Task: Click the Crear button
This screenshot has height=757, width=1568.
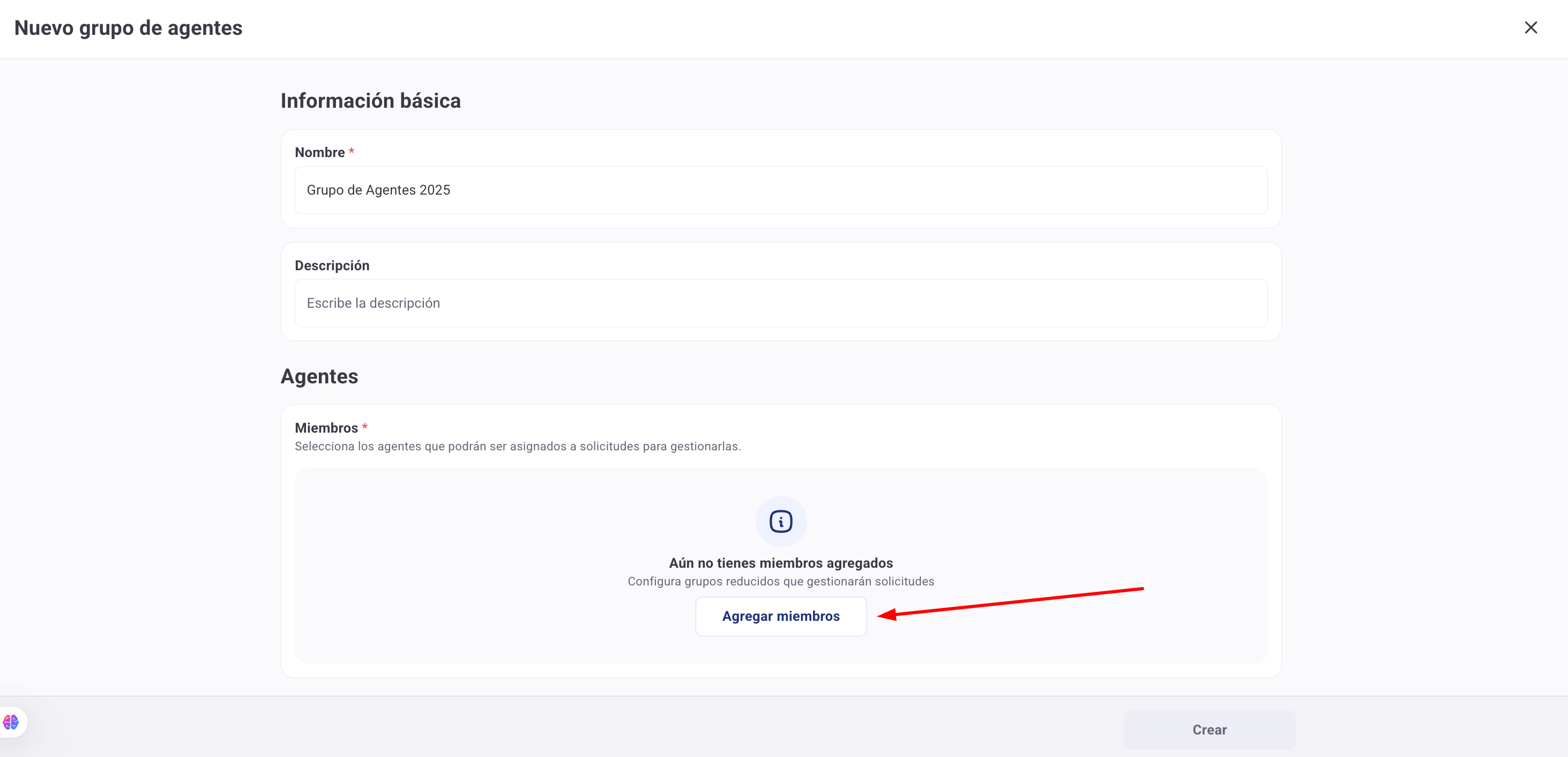Action: (1209, 730)
